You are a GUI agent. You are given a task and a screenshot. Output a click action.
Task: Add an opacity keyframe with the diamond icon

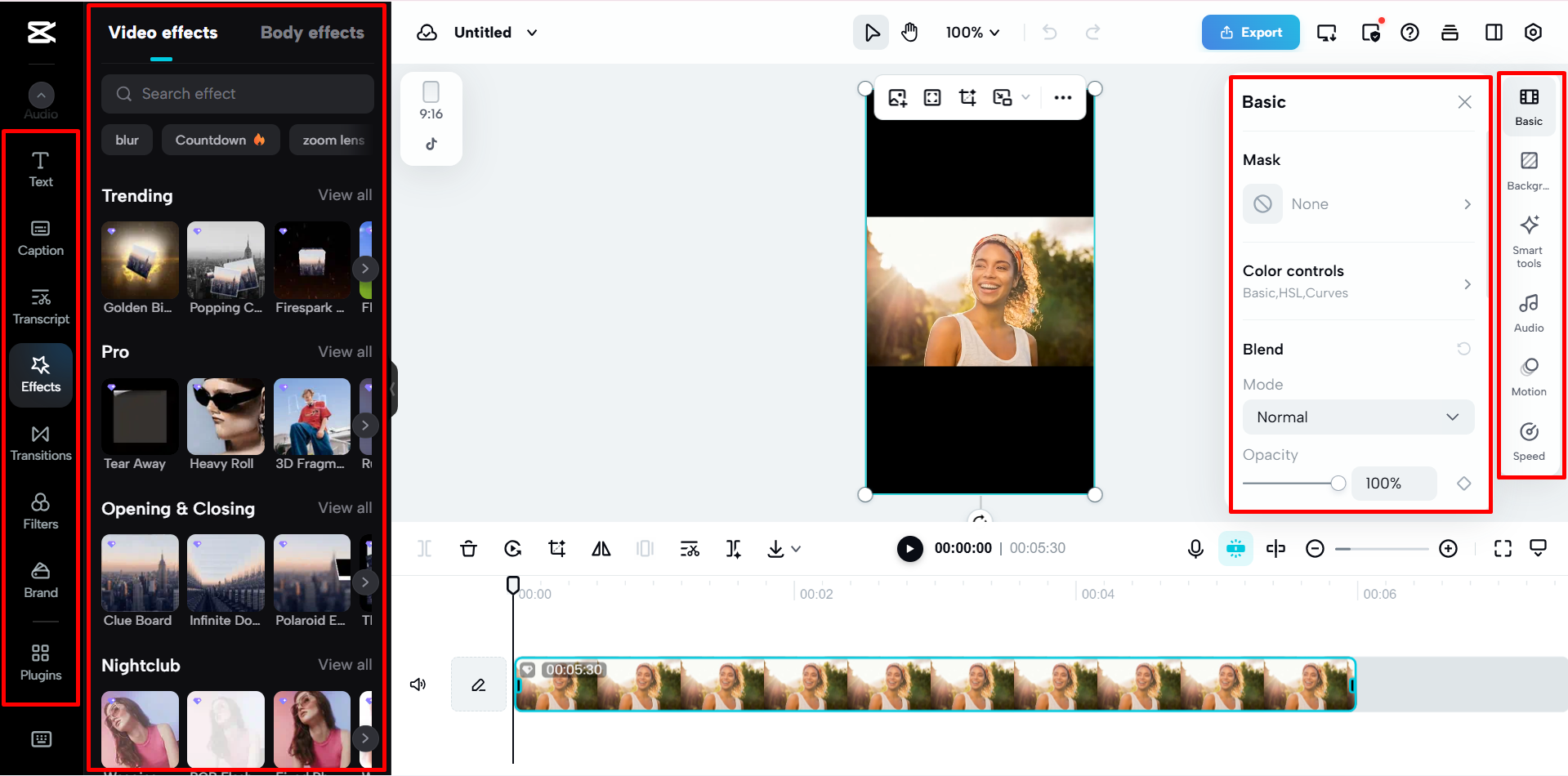1463,483
